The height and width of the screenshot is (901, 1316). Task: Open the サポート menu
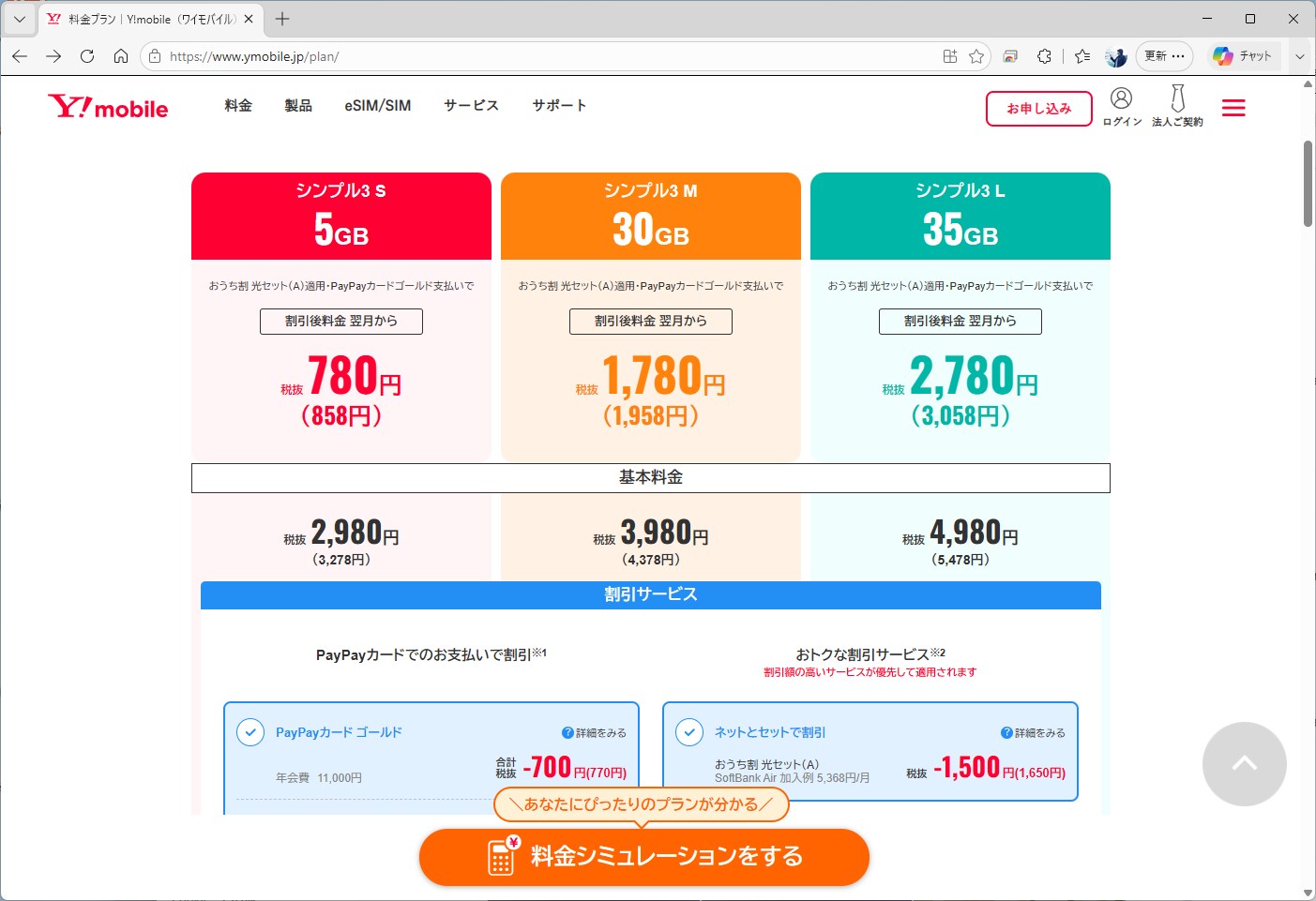[559, 105]
